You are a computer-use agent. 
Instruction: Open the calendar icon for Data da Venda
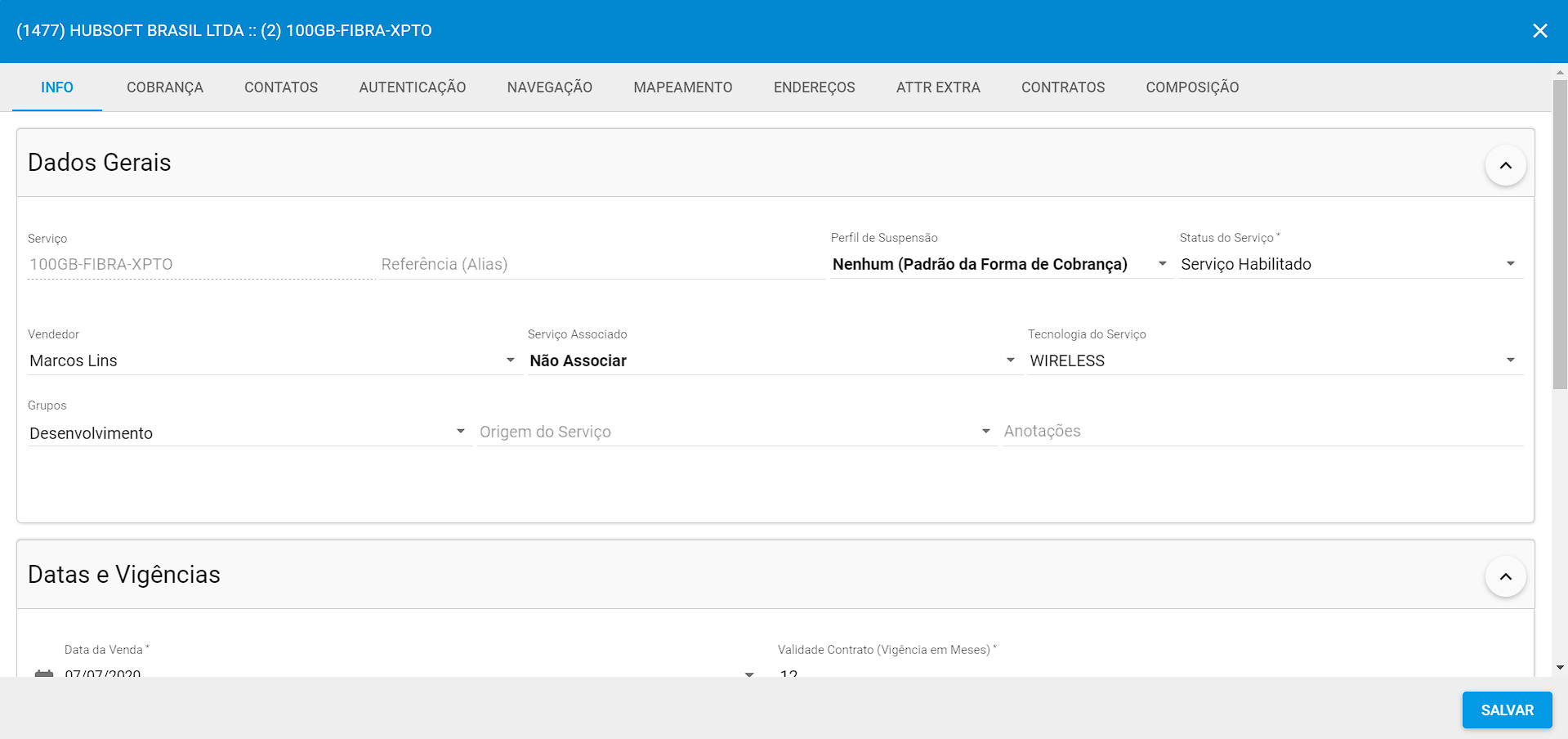point(44,674)
